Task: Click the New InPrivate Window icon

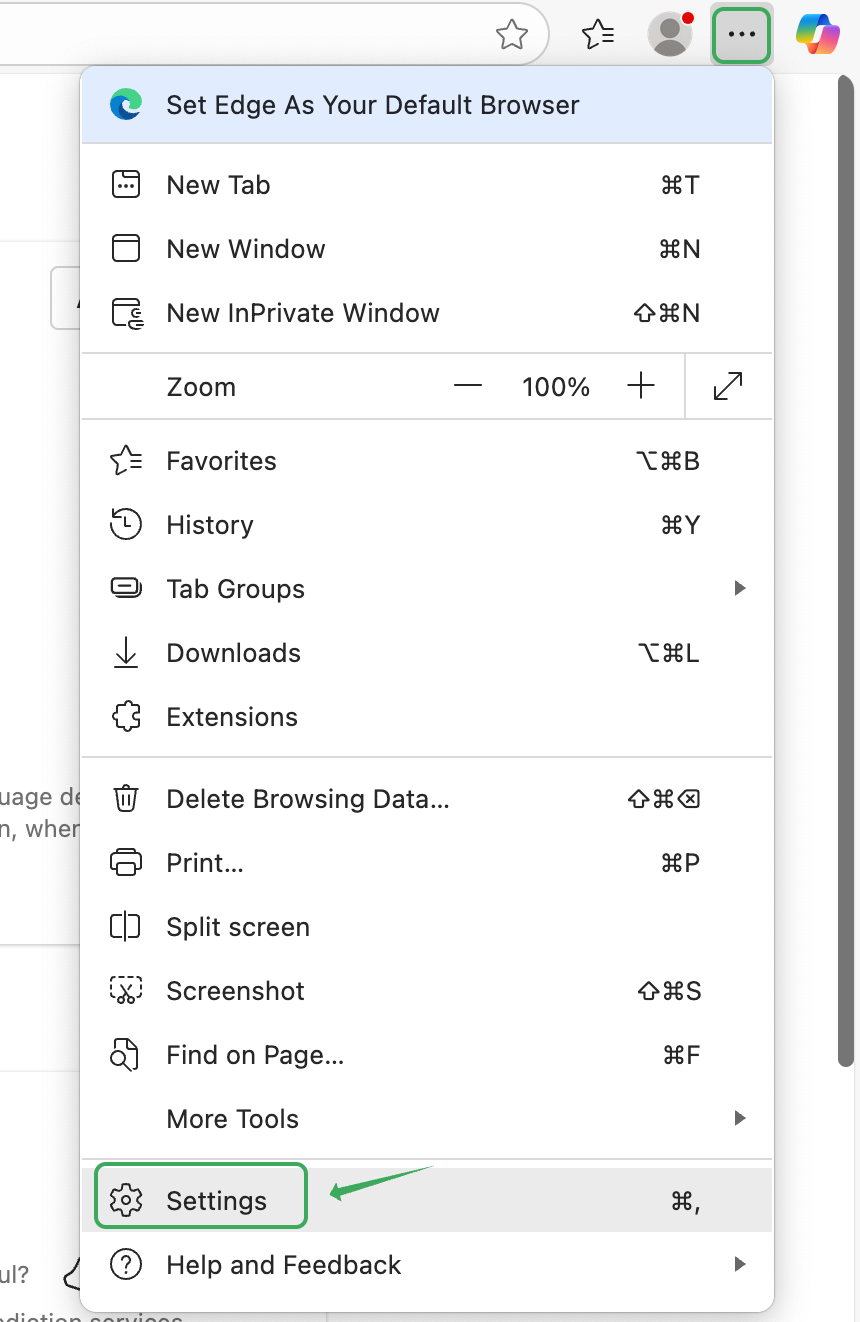Action: (127, 313)
